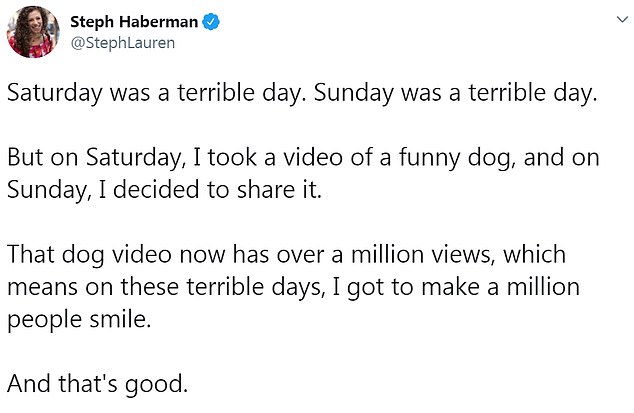Select the line starting 'But on Saturday'
The width and height of the screenshot is (634, 413).
[303, 158]
